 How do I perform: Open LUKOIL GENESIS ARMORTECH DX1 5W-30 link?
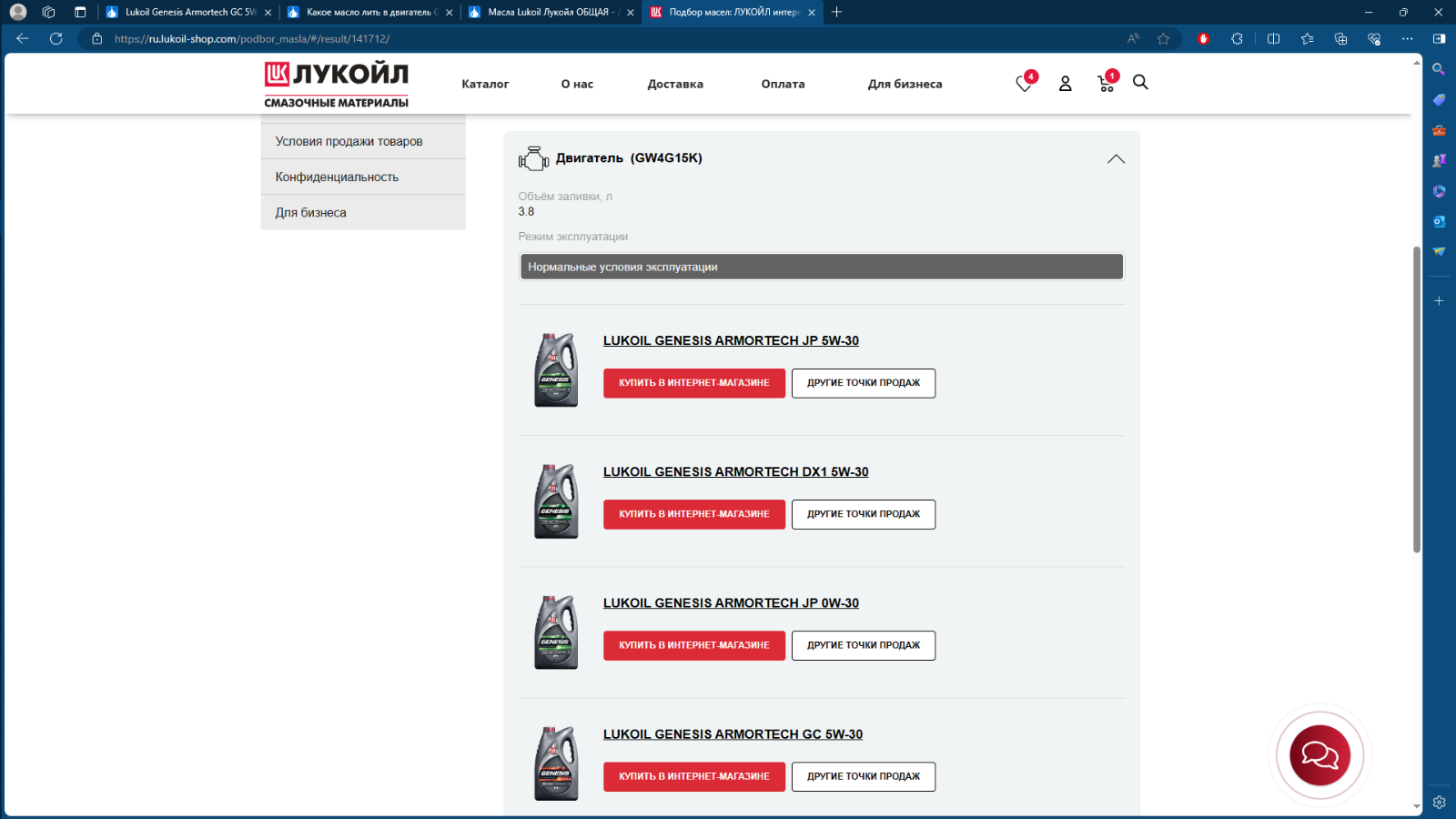pyautogui.click(x=735, y=471)
